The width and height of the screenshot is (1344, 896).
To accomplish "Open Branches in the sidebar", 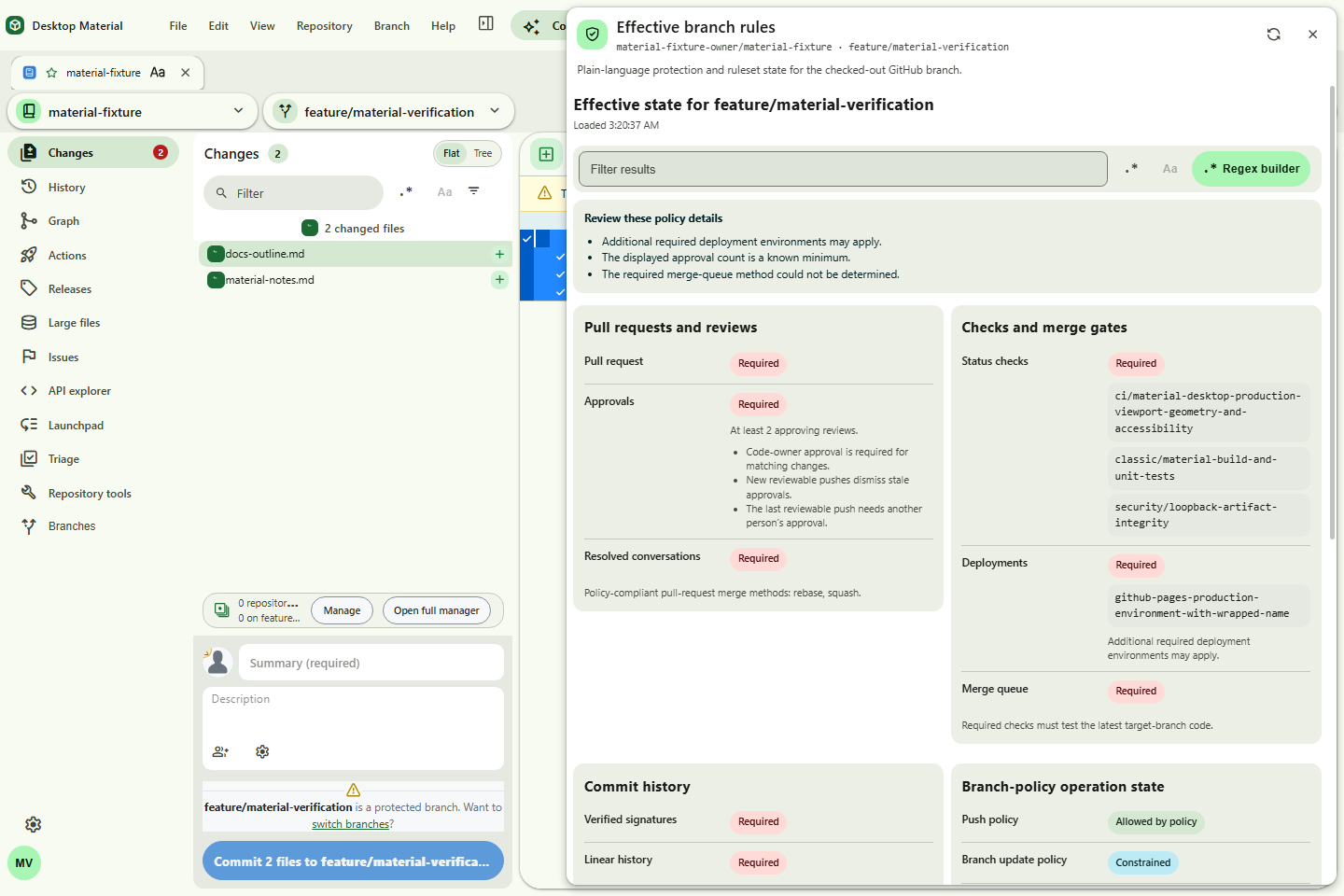I will coord(93,526).
